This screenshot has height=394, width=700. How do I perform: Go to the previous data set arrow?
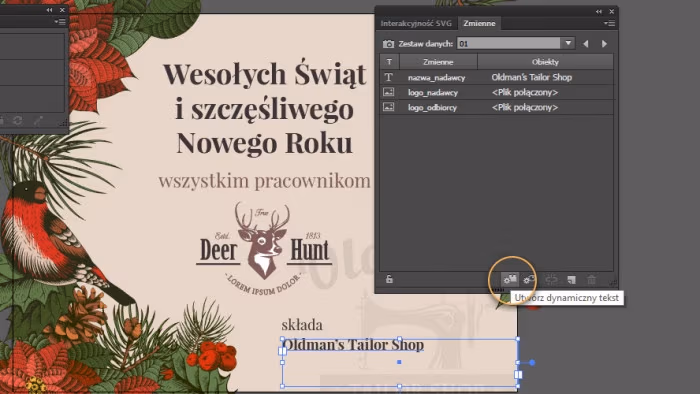[x=586, y=44]
